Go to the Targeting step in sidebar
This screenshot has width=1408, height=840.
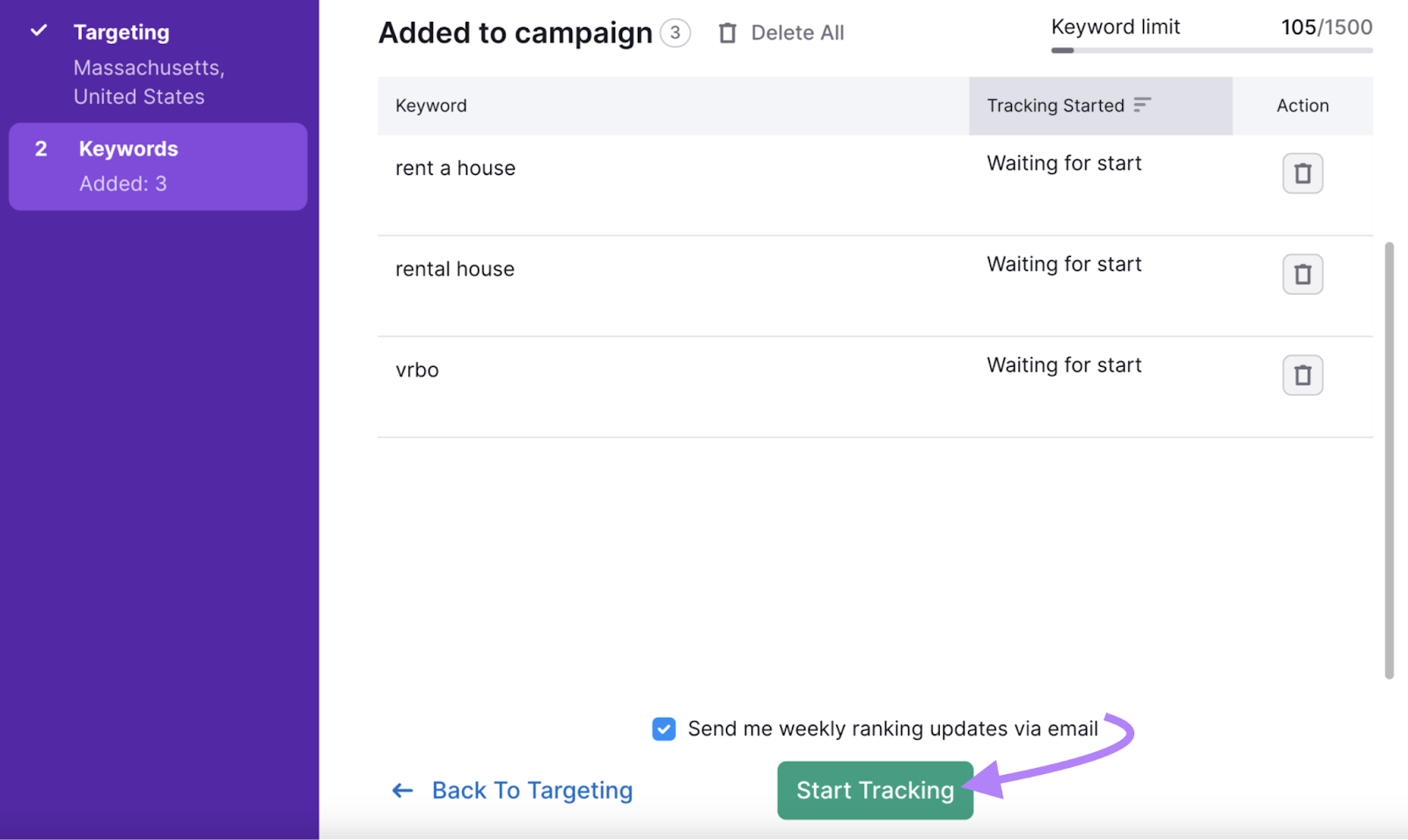(x=121, y=33)
